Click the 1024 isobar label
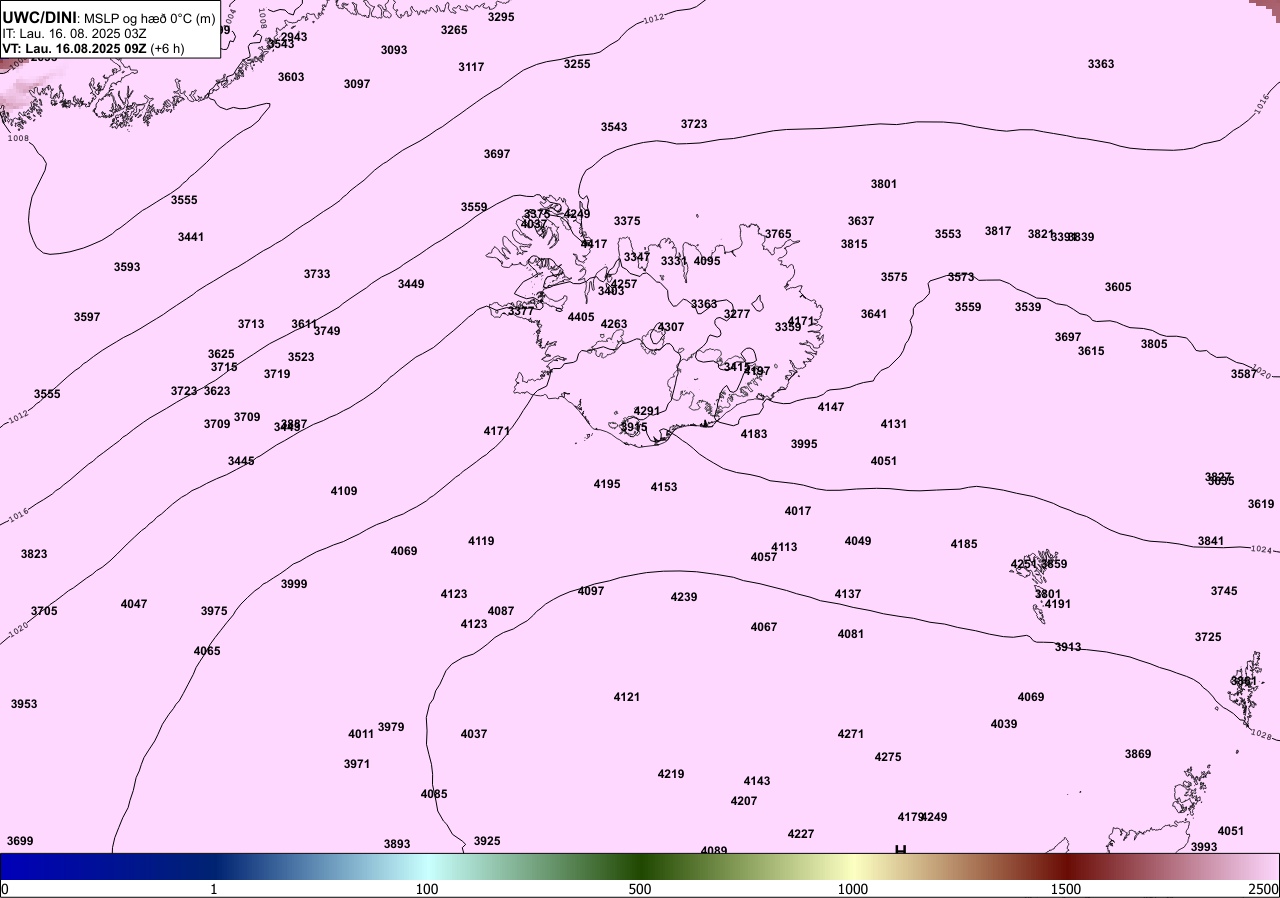This screenshot has height=898, width=1280. (1260, 549)
